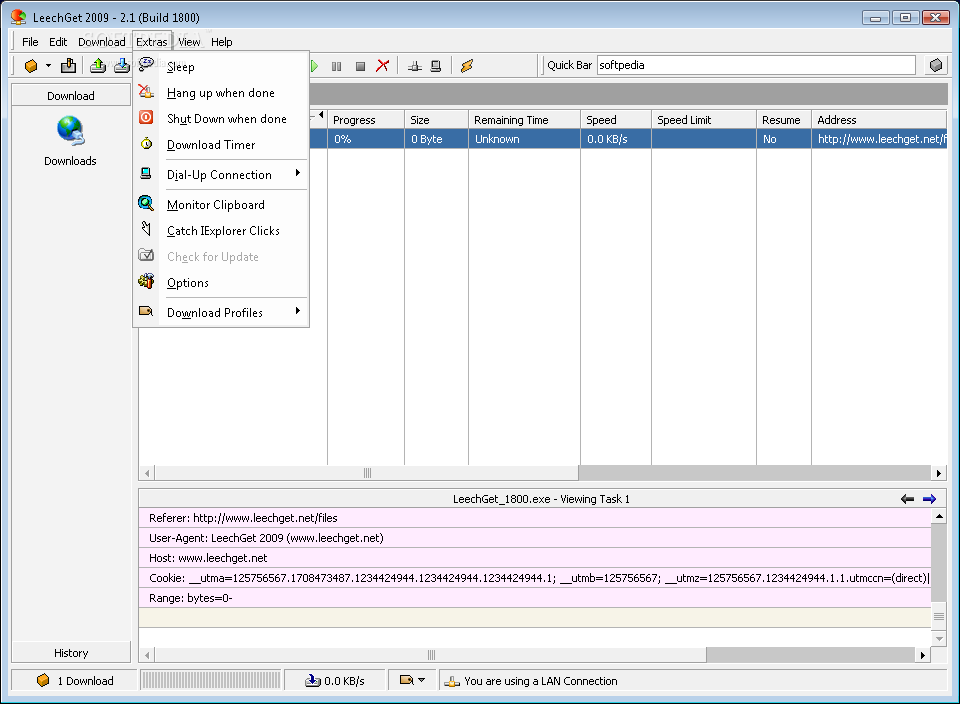
Task: Click the Options gears icon
Action: coord(146,281)
